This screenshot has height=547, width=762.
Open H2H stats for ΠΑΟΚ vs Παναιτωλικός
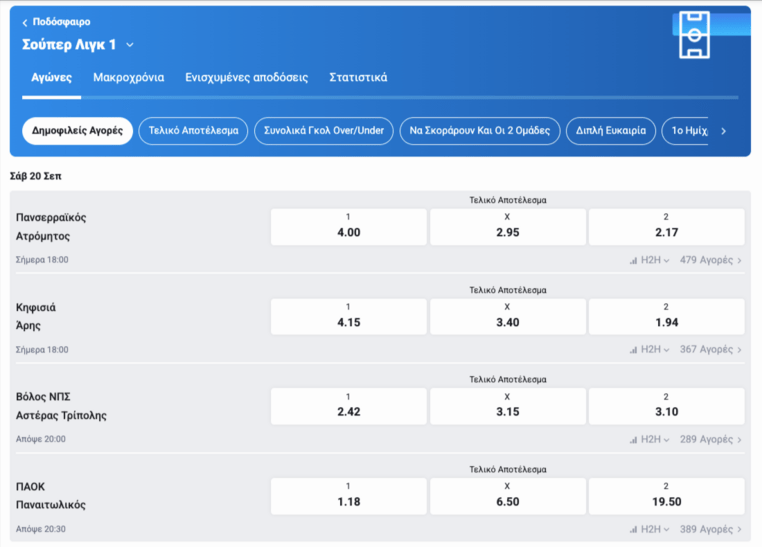[649, 529]
